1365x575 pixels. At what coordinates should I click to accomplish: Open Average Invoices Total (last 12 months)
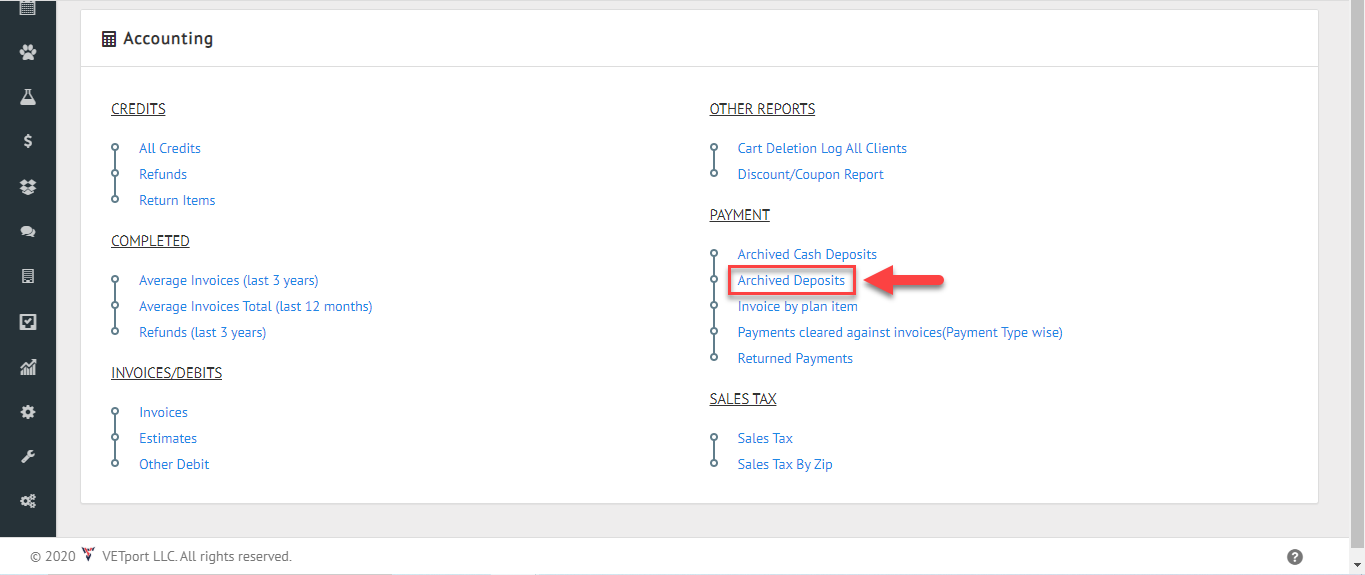pyautogui.click(x=255, y=306)
